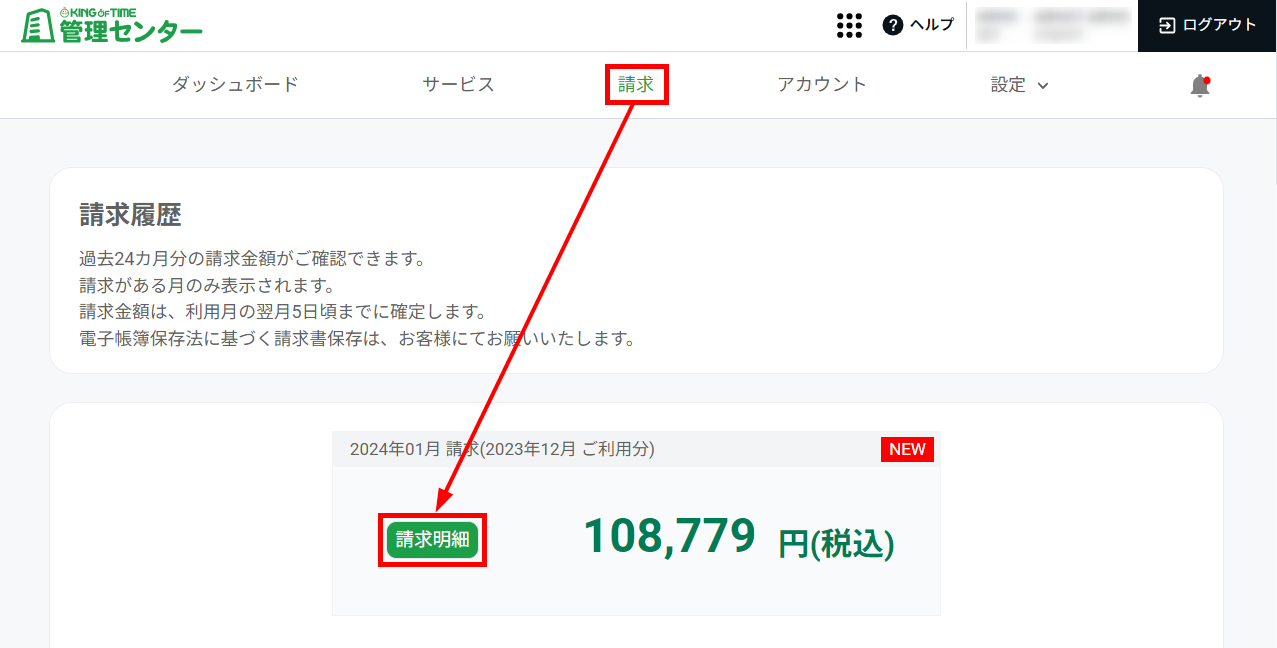The width and height of the screenshot is (1277, 648).
Task: Click the red NEW badge
Action: 907,449
